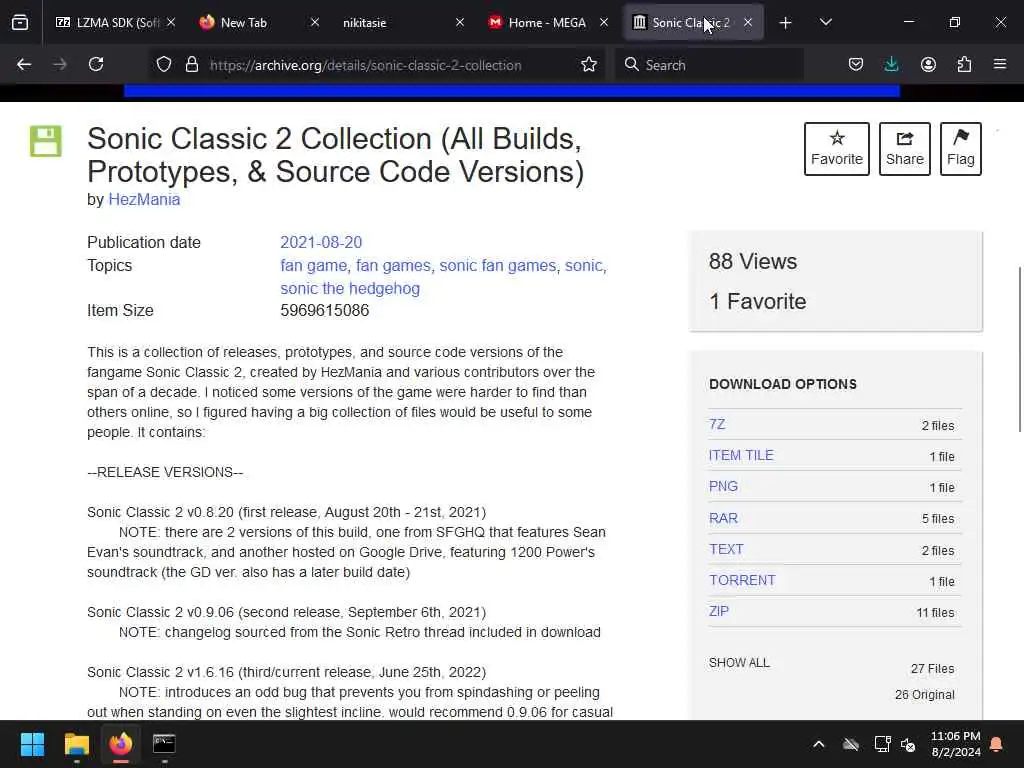List all tabs with the dropdown arrow
The image size is (1024, 768).
[825, 23]
